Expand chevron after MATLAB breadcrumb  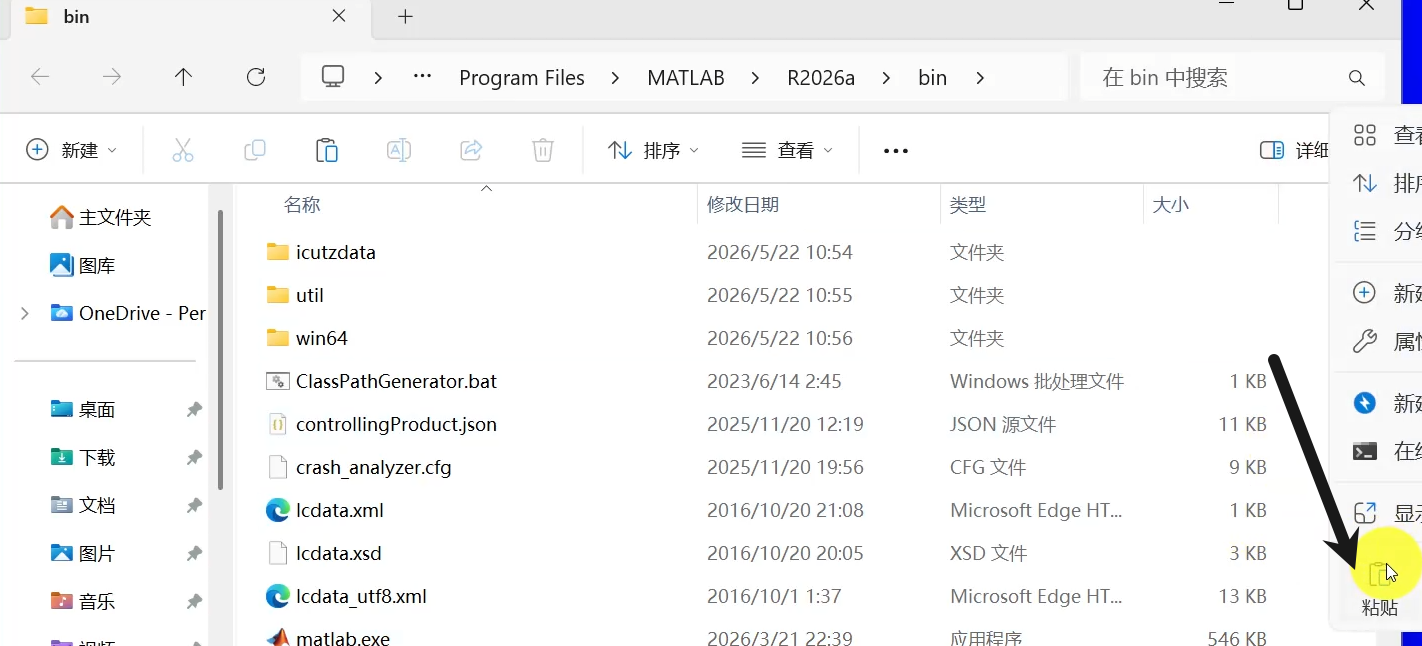pyautogui.click(x=754, y=78)
